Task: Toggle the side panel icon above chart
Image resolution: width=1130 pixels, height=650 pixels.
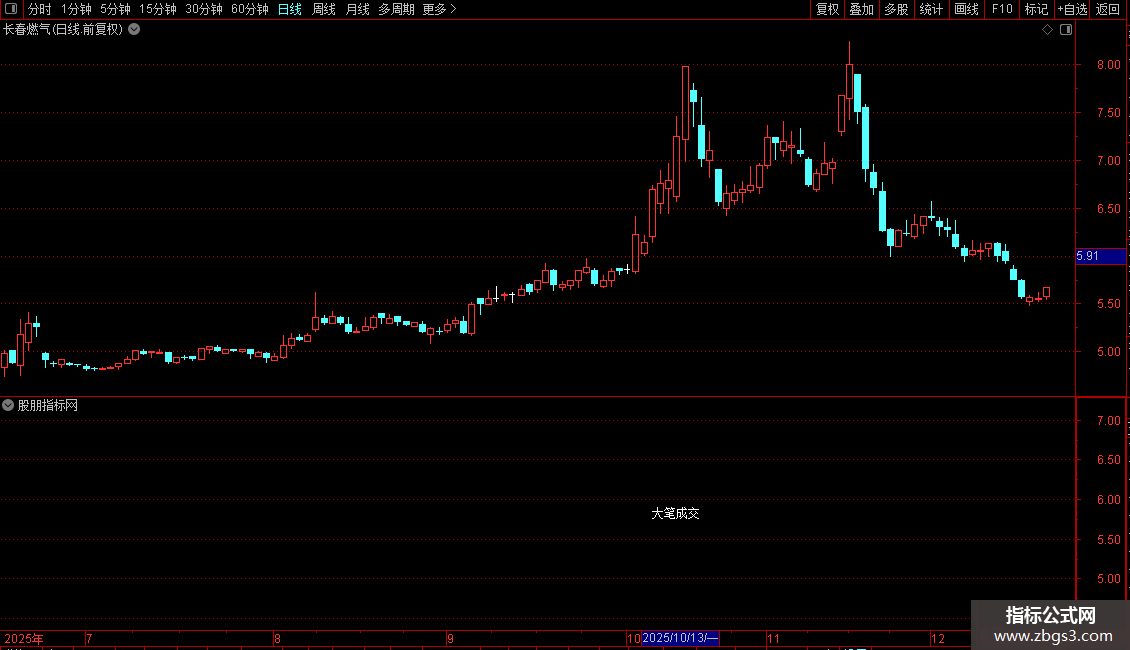Action: pos(1066,30)
